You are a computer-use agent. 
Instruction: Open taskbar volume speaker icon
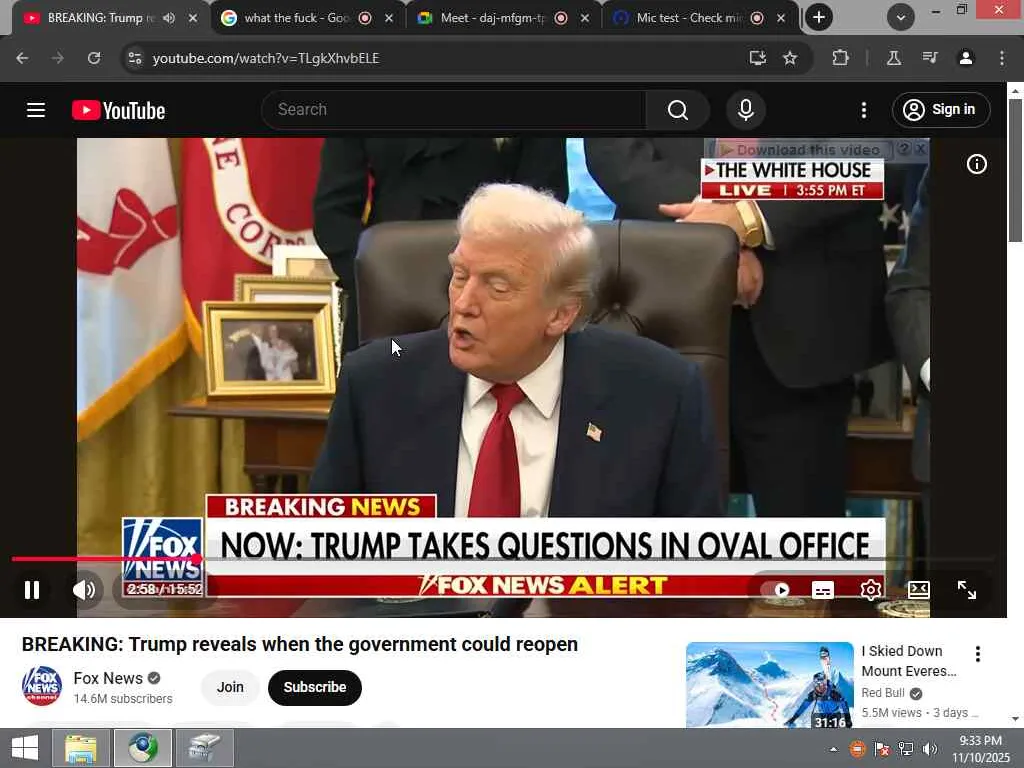click(x=930, y=749)
